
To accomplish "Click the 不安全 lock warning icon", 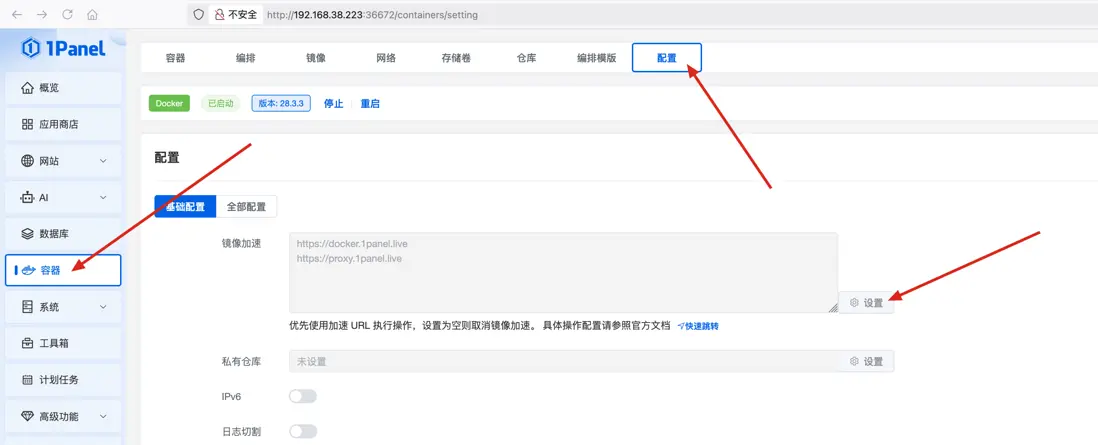I will point(220,14).
